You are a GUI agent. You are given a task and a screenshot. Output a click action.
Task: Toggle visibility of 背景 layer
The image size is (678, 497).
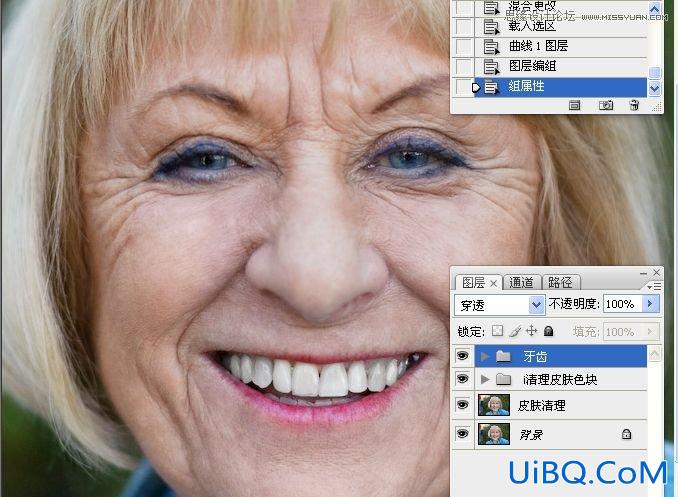(463, 433)
